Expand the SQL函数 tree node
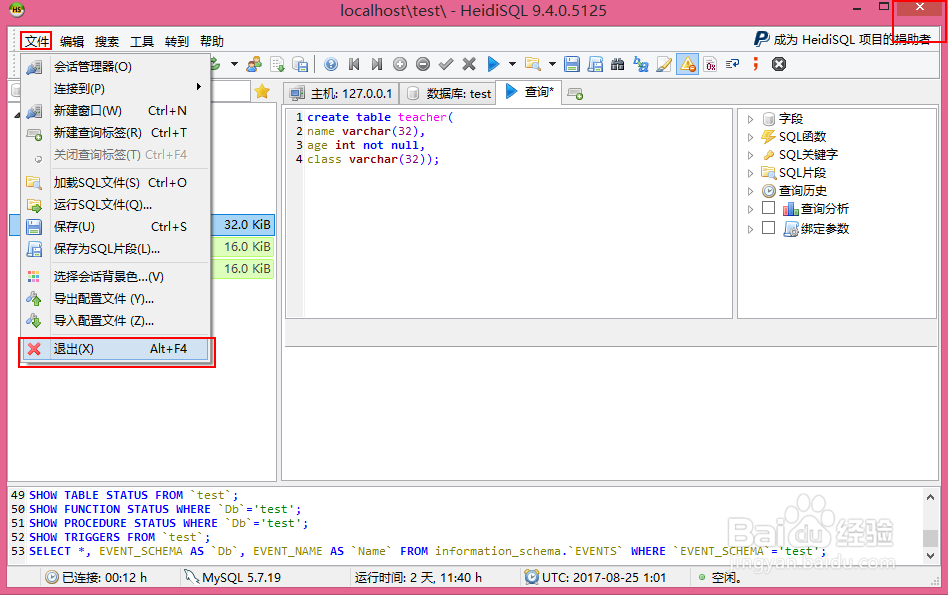The image size is (948, 595). point(750,137)
